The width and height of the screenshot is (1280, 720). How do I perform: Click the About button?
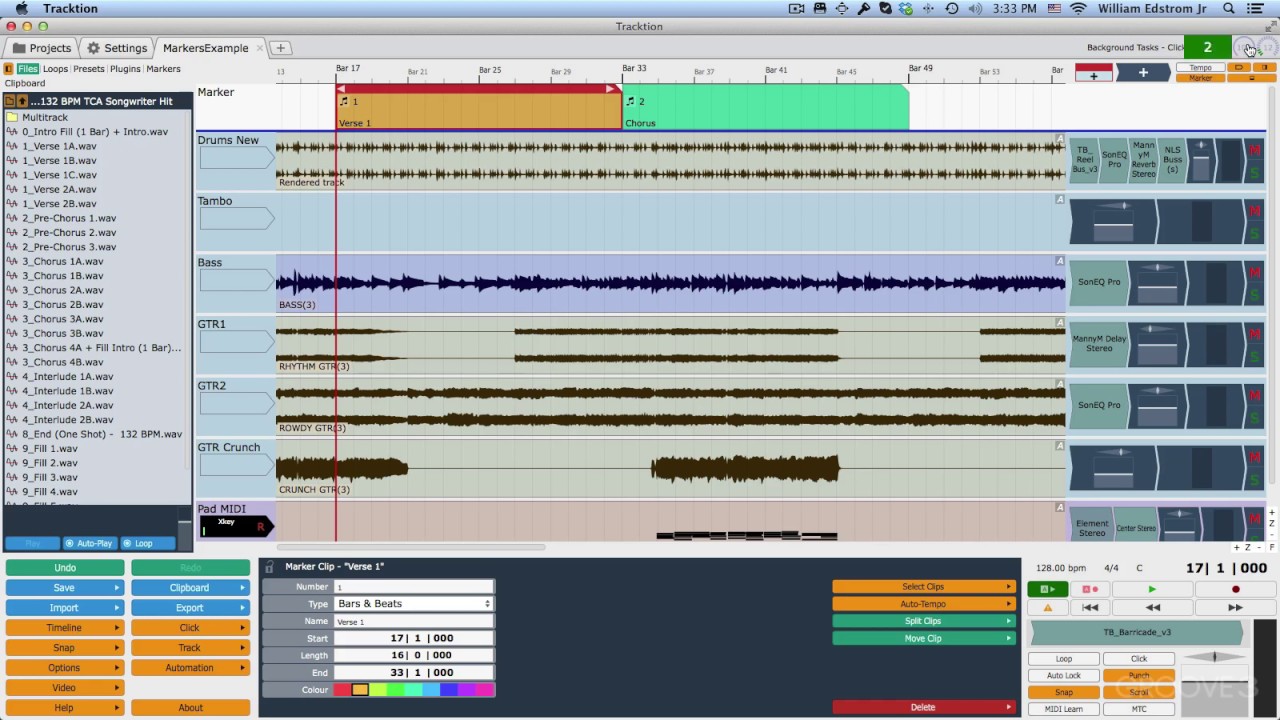click(190, 708)
